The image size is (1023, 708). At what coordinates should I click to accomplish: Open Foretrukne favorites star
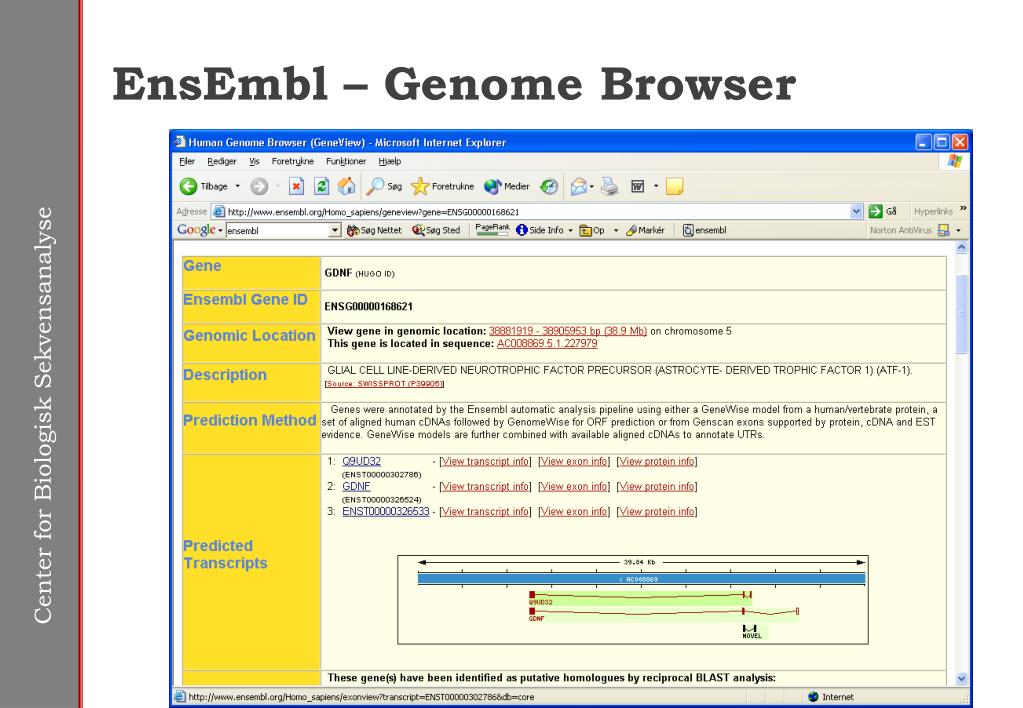[442, 187]
